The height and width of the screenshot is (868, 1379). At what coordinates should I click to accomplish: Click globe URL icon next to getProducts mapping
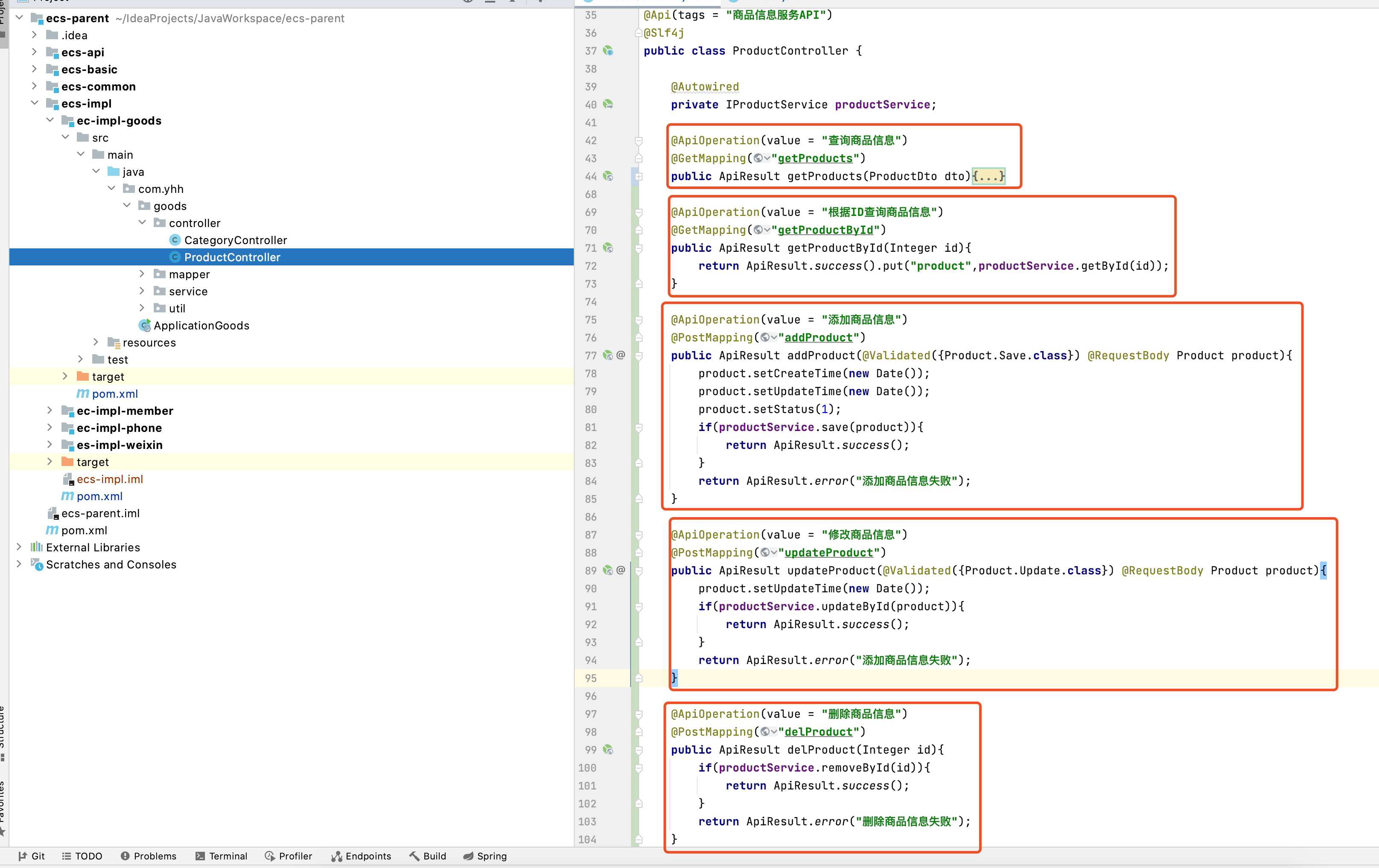[758, 158]
